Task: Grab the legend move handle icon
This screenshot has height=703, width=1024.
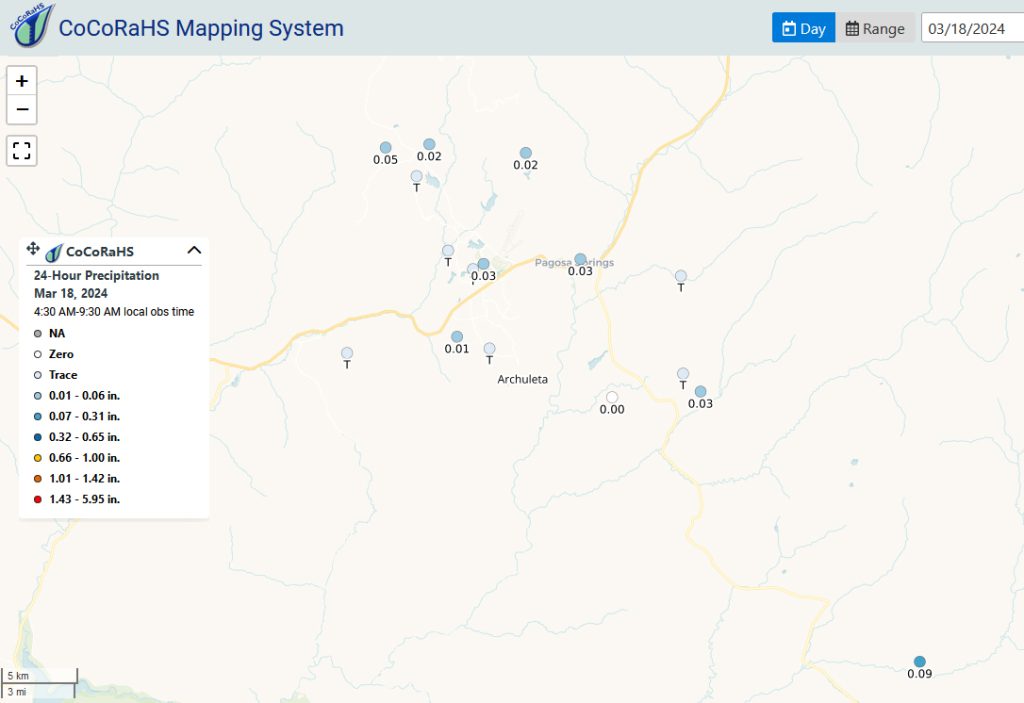Action: coord(33,248)
